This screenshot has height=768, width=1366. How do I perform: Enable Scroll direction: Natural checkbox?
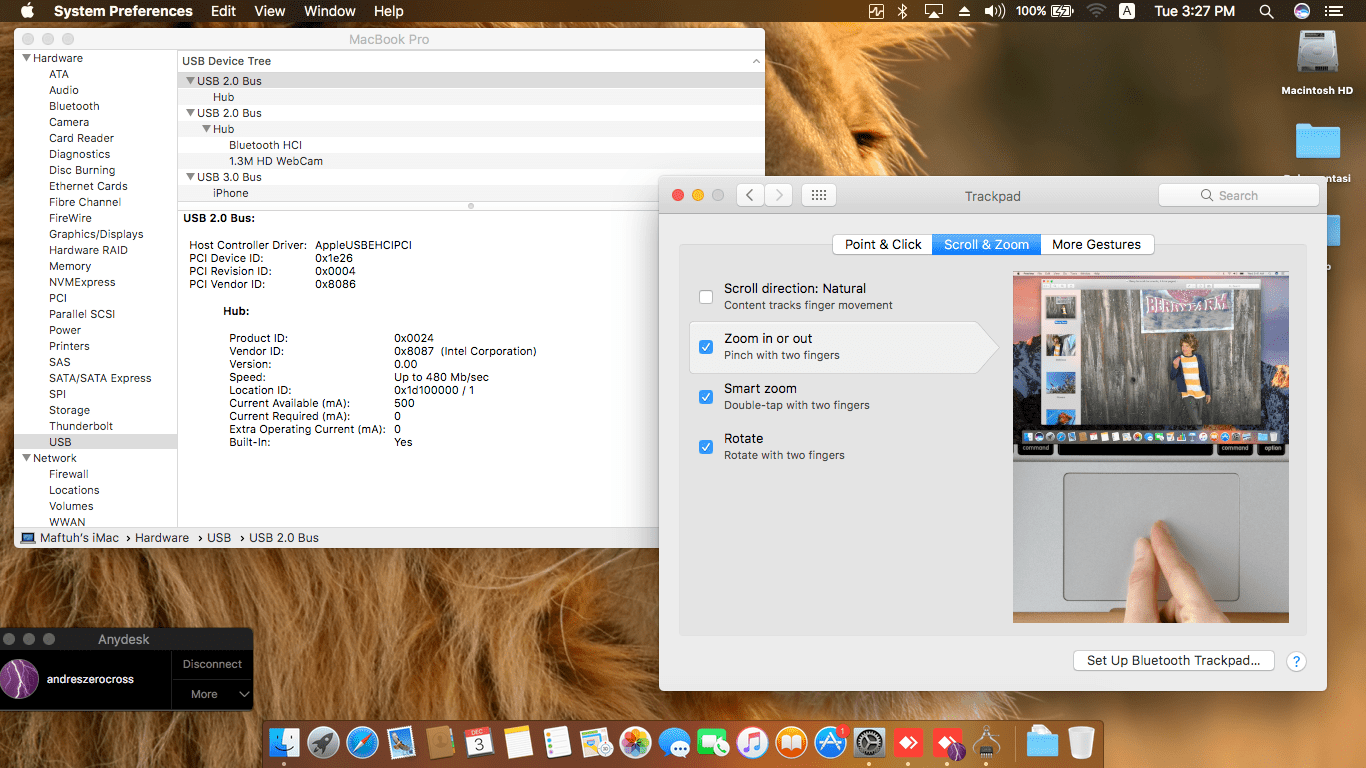[x=706, y=297]
